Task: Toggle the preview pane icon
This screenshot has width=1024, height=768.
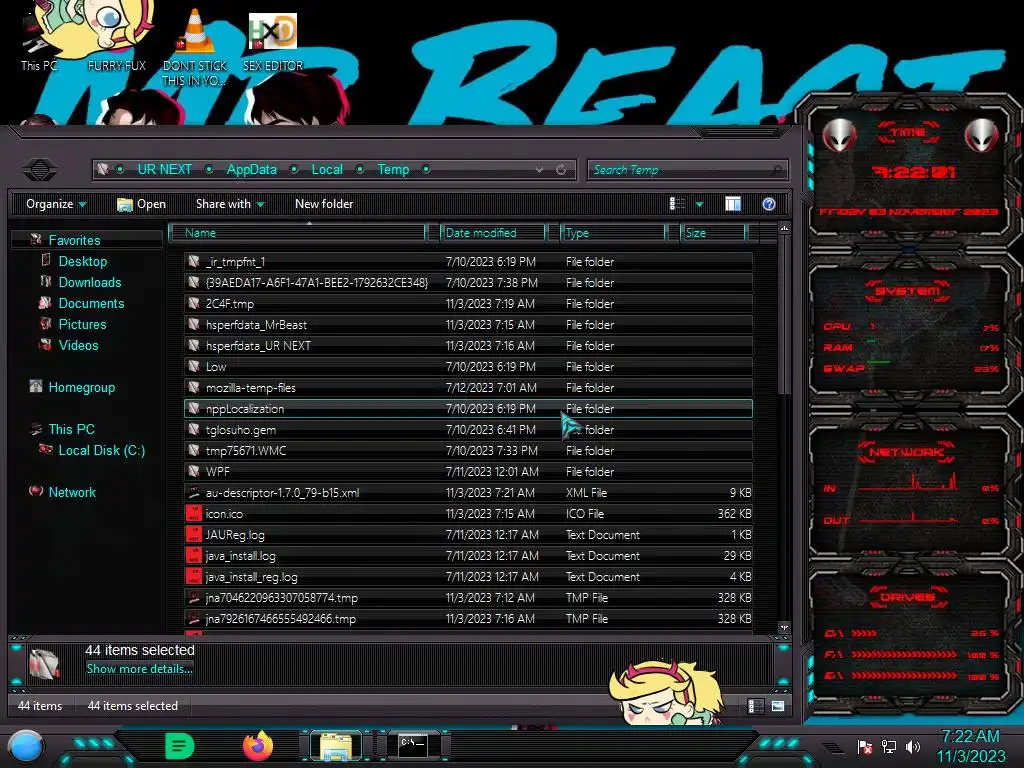Action: point(733,204)
